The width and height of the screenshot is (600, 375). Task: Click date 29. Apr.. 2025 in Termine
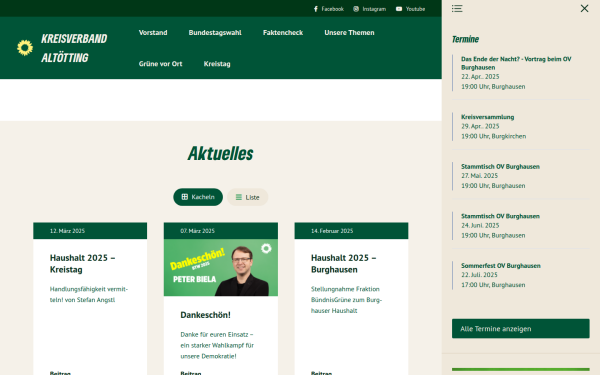pyautogui.click(x=480, y=126)
